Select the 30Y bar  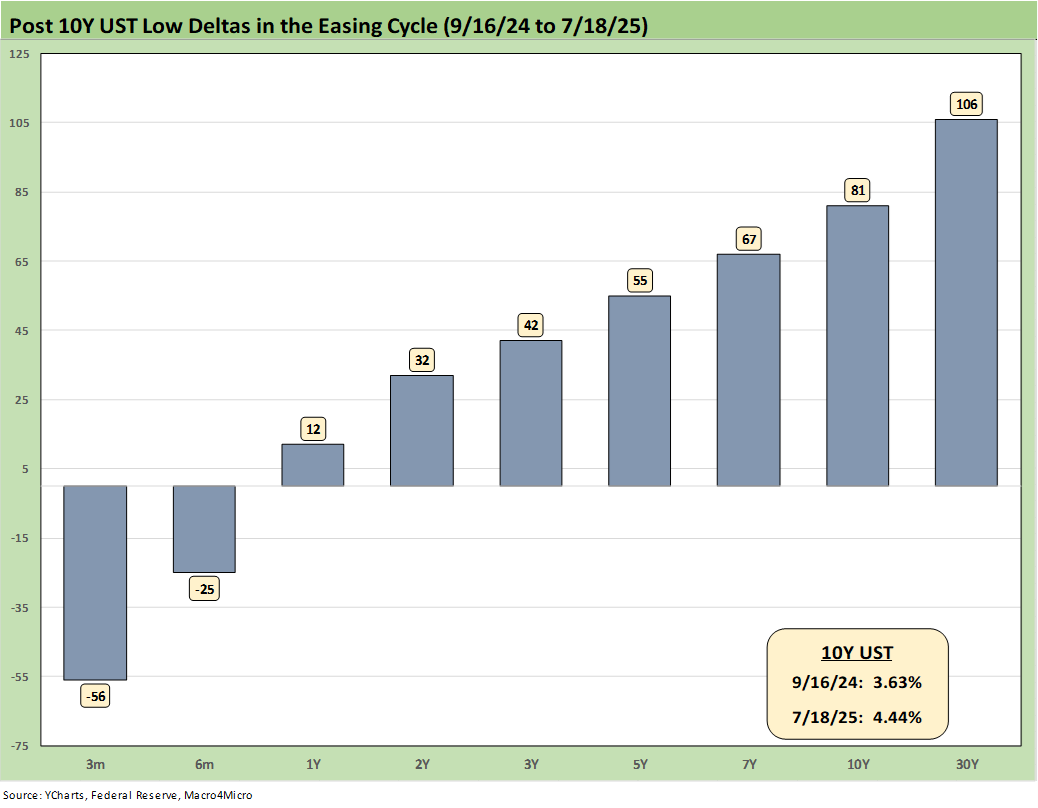(967, 302)
